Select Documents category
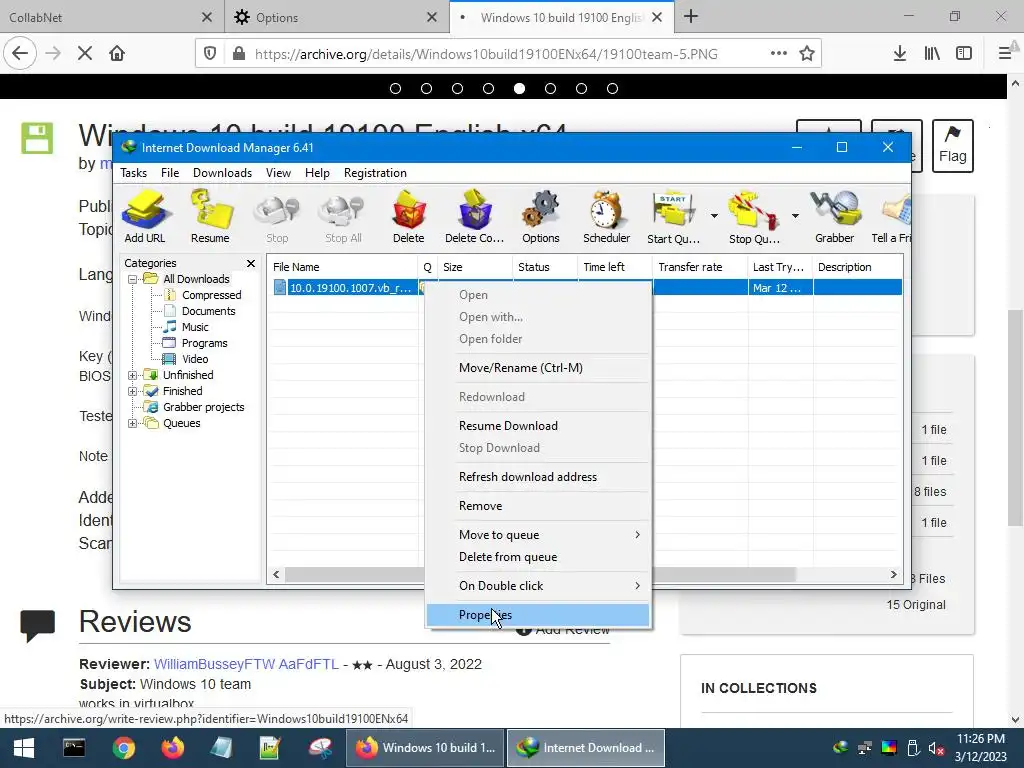Image resolution: width=1024 pixels, height=768 pixels. pos(208,311)
